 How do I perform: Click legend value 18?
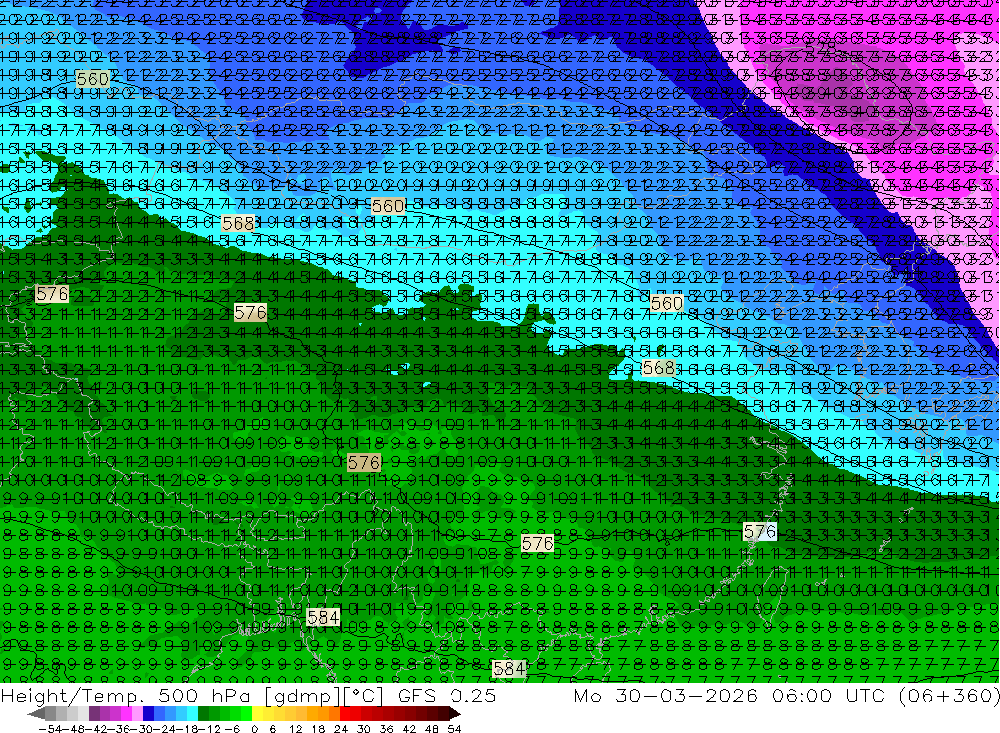(x=319, y=729)
